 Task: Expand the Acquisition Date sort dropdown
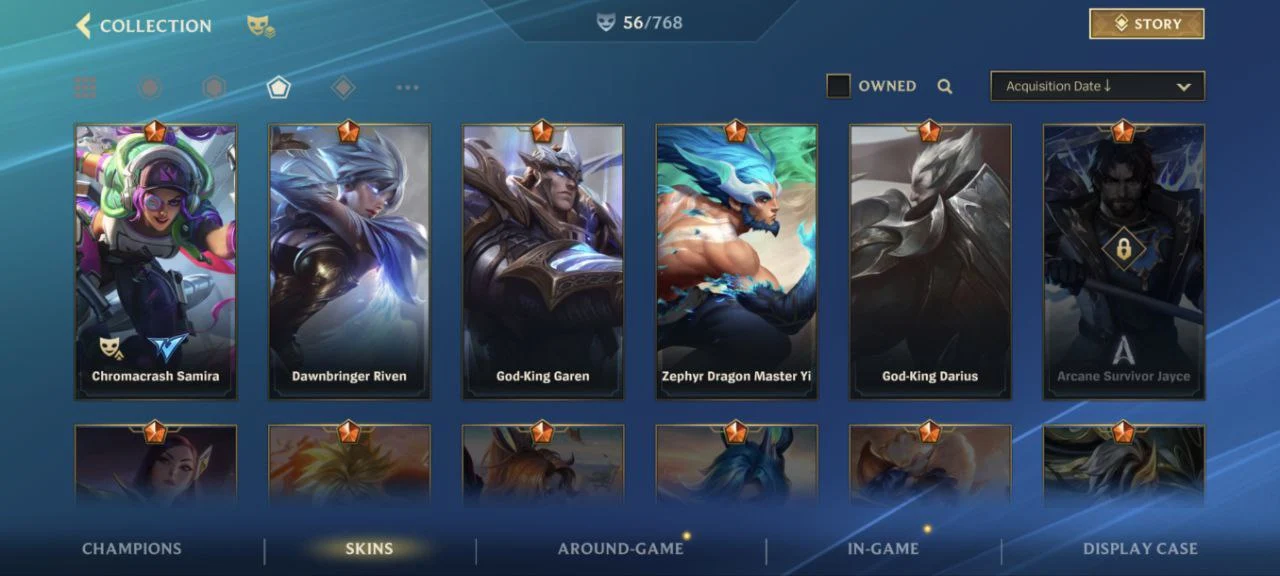1098,86
